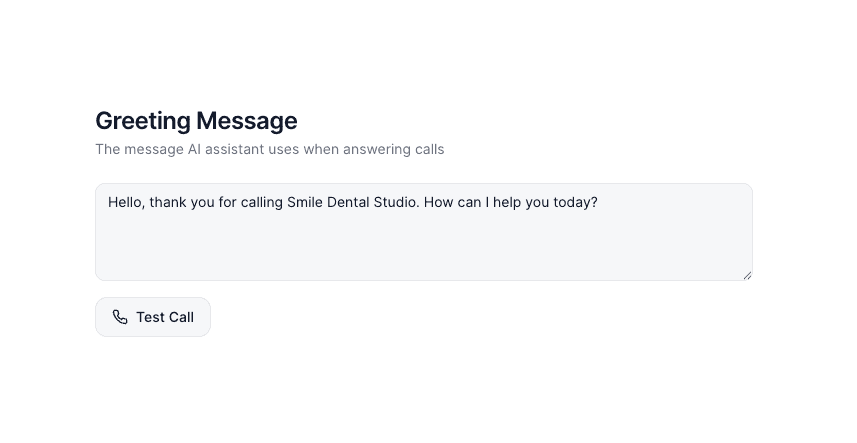
Task: Click empty space below greeting text
Action: [x=423, y=250]
